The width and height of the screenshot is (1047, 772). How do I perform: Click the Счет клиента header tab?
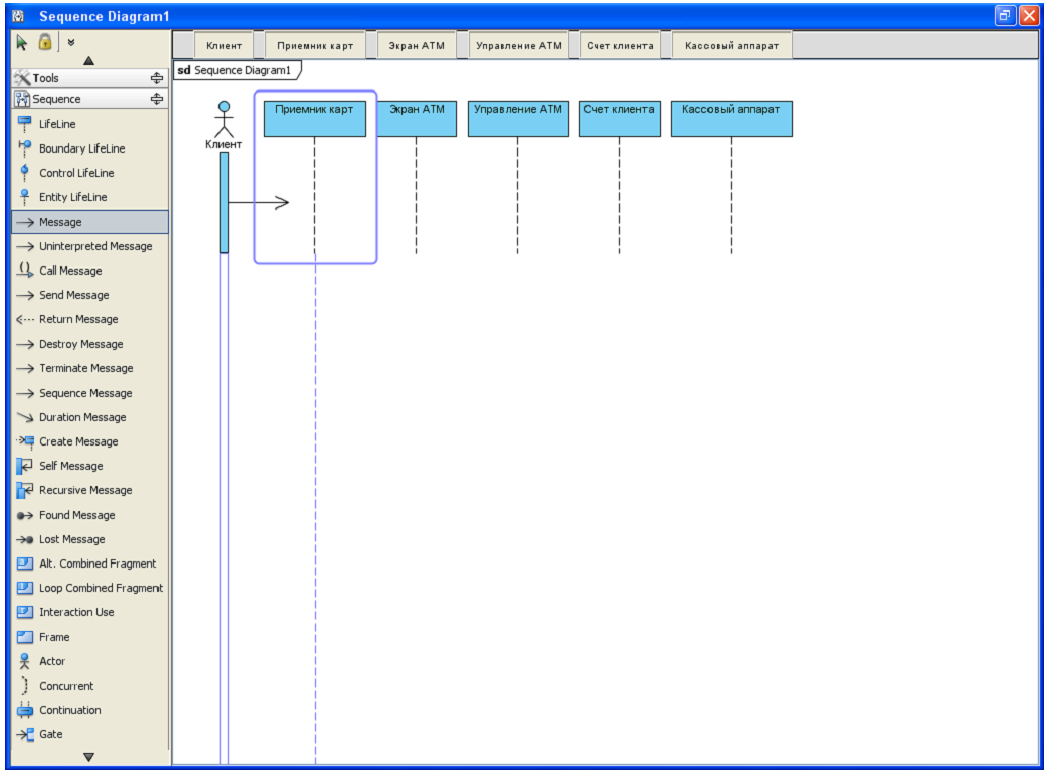click(620, 45)
